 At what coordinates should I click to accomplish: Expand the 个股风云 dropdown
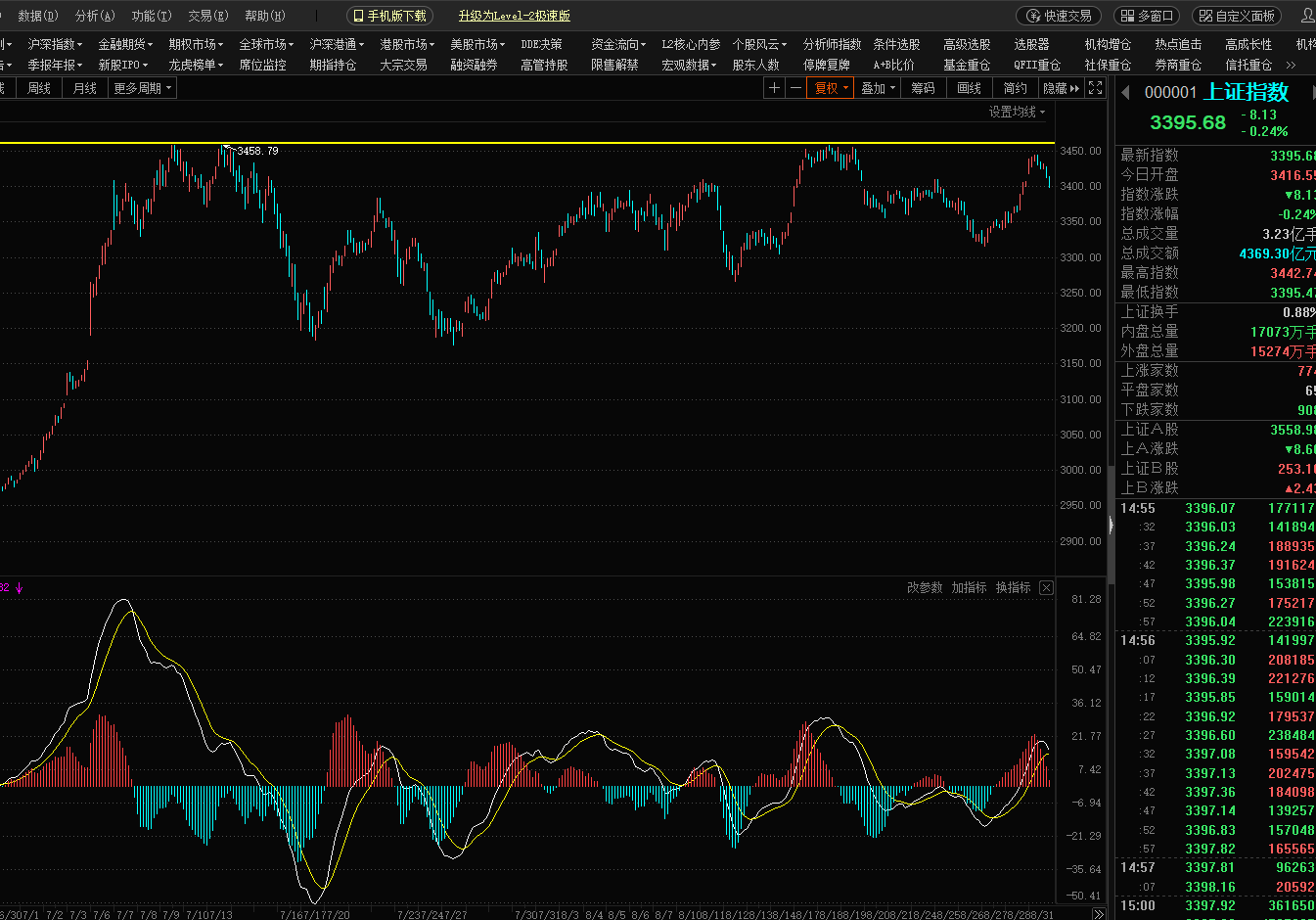coord(759,44)
